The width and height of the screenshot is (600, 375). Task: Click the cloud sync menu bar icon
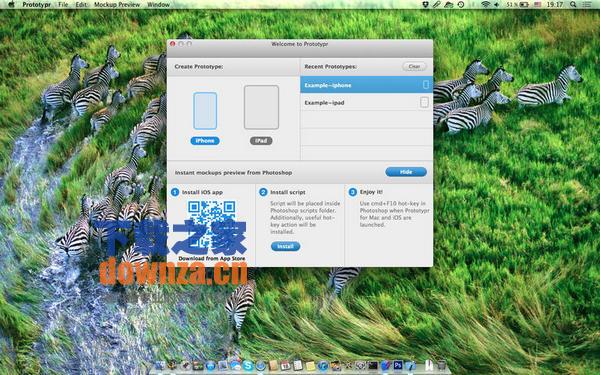click(x=448, y=5)
